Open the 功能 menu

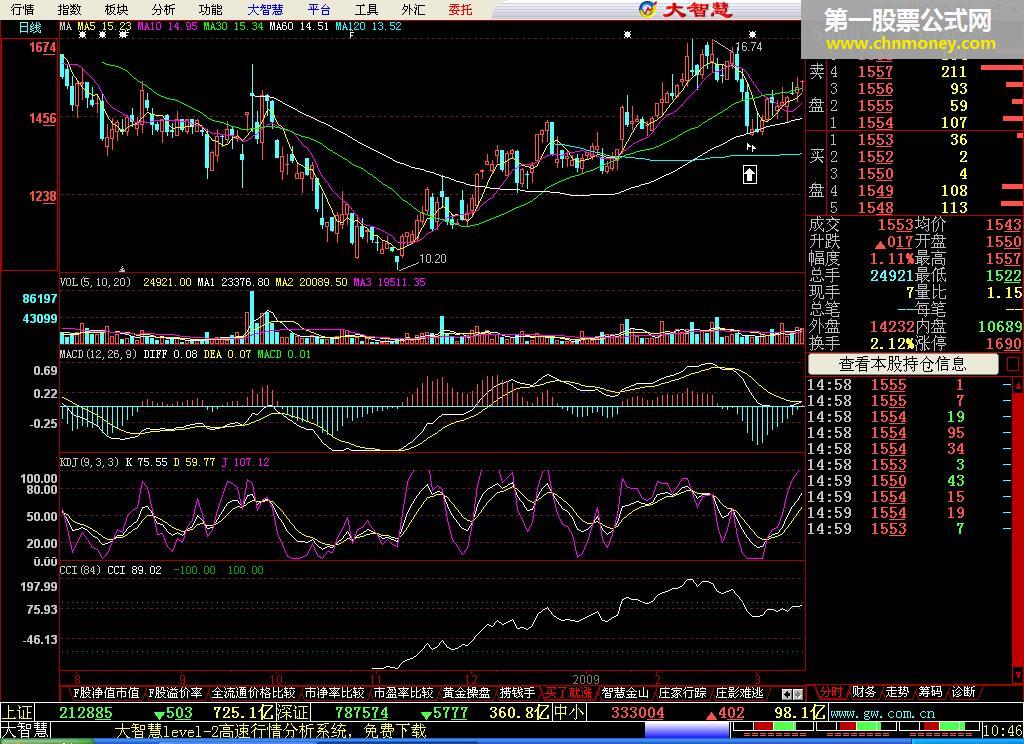click(210, 10)
